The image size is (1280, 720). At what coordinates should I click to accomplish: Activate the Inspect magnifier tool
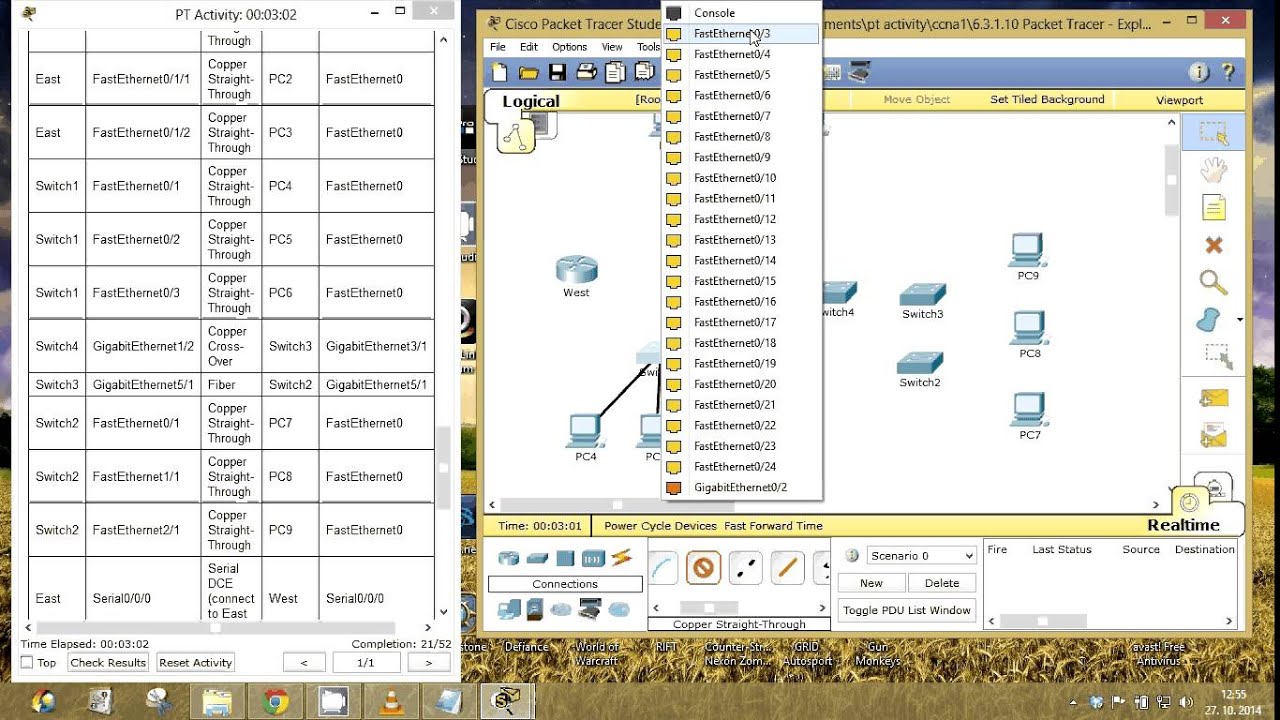click(x=1213, y=283)
